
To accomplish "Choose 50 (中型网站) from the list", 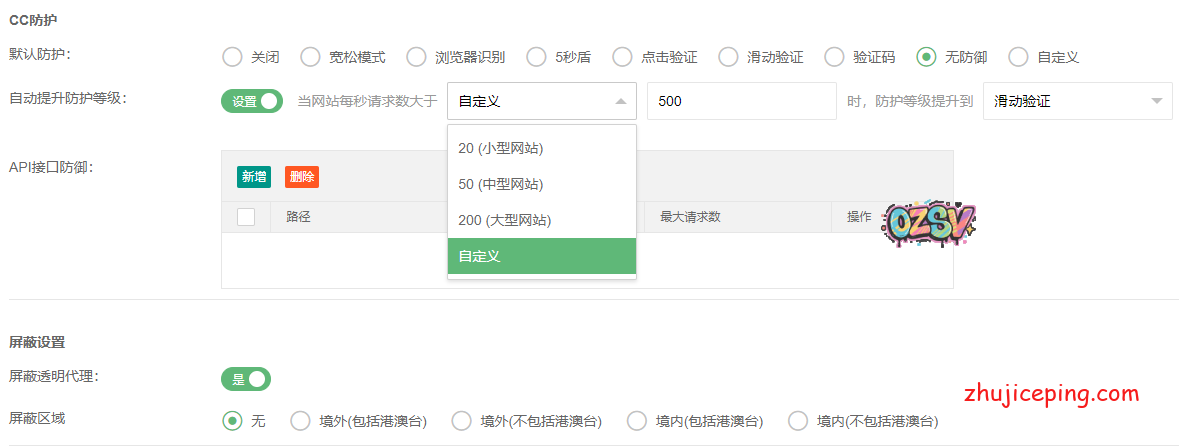I will 541,184.
